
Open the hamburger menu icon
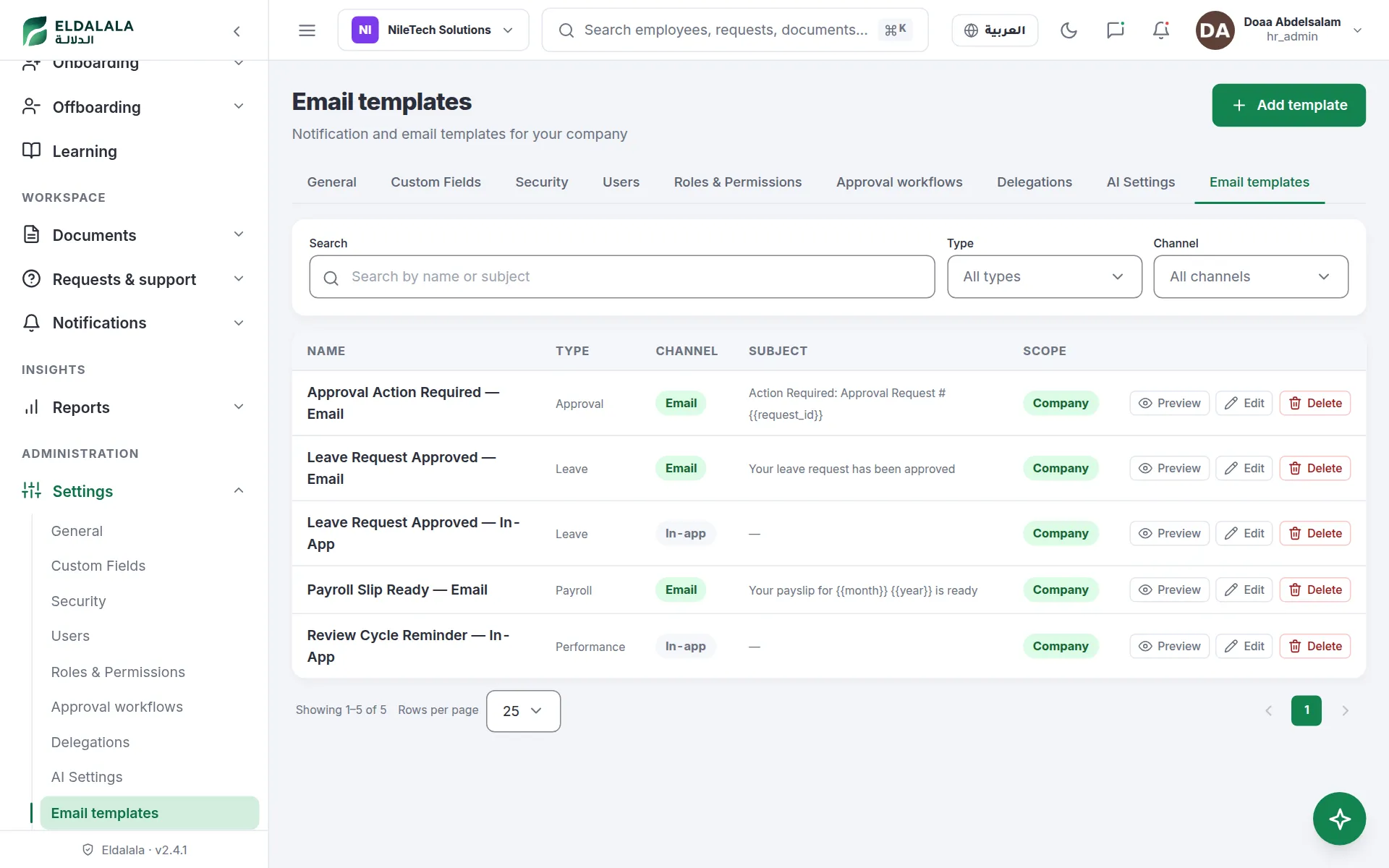(x=307, y=30)
